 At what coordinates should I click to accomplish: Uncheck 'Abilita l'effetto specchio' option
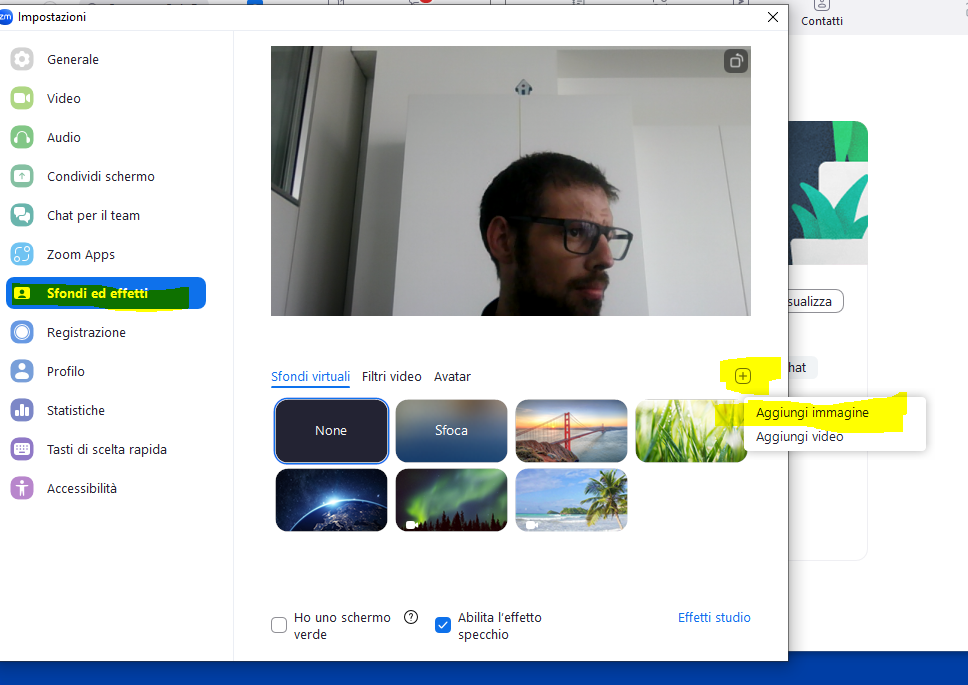tap(443, 625)
